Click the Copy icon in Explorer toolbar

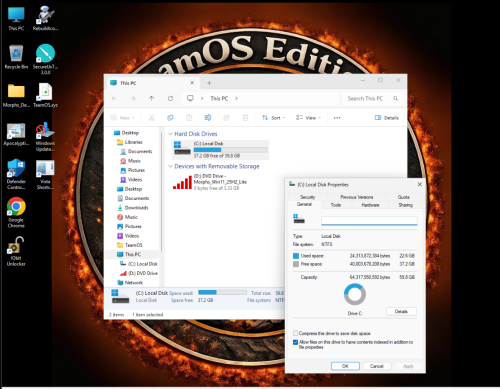pyautogui.click(x=170, y=118)
